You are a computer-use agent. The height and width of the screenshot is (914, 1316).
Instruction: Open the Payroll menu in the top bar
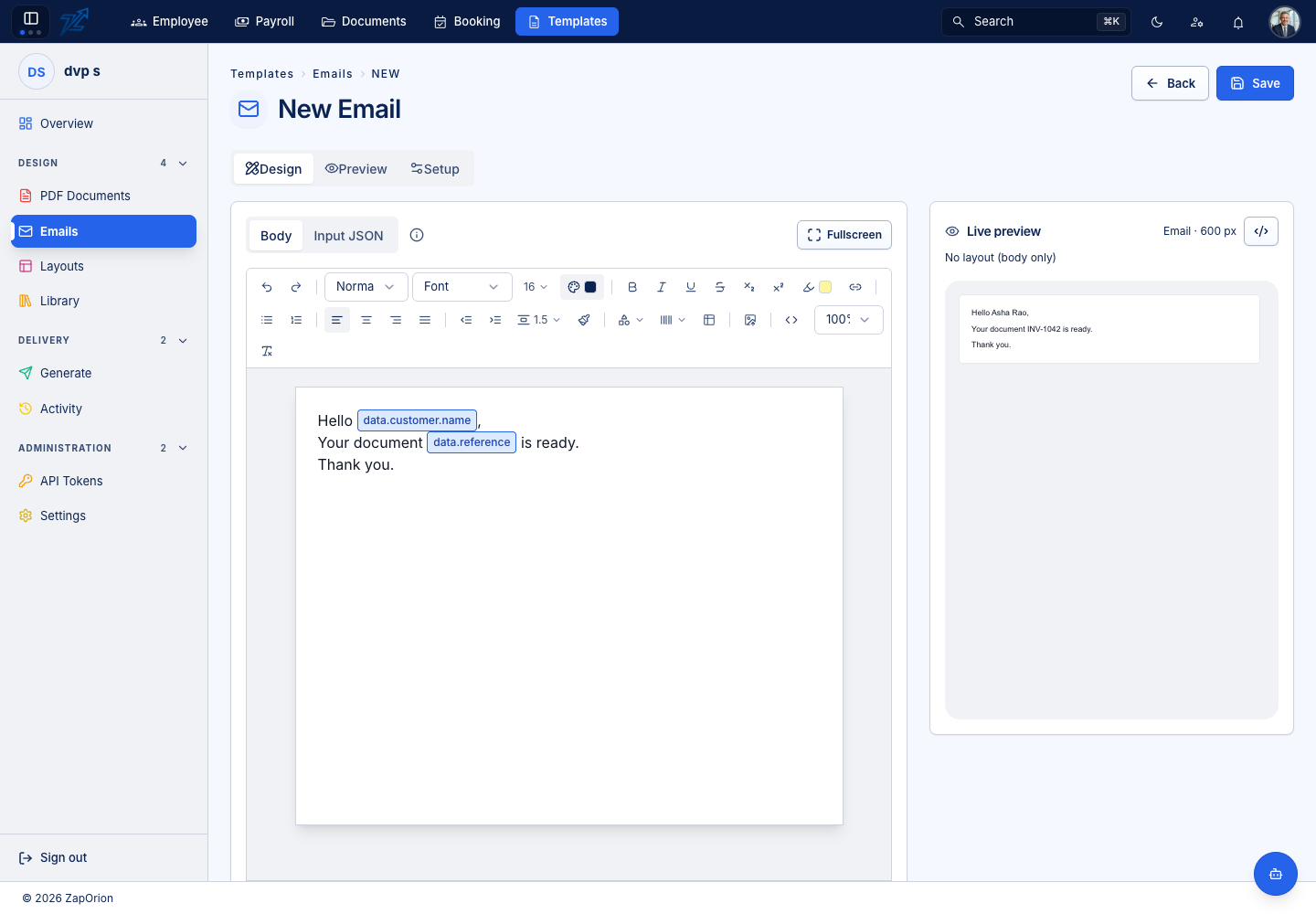265,22
